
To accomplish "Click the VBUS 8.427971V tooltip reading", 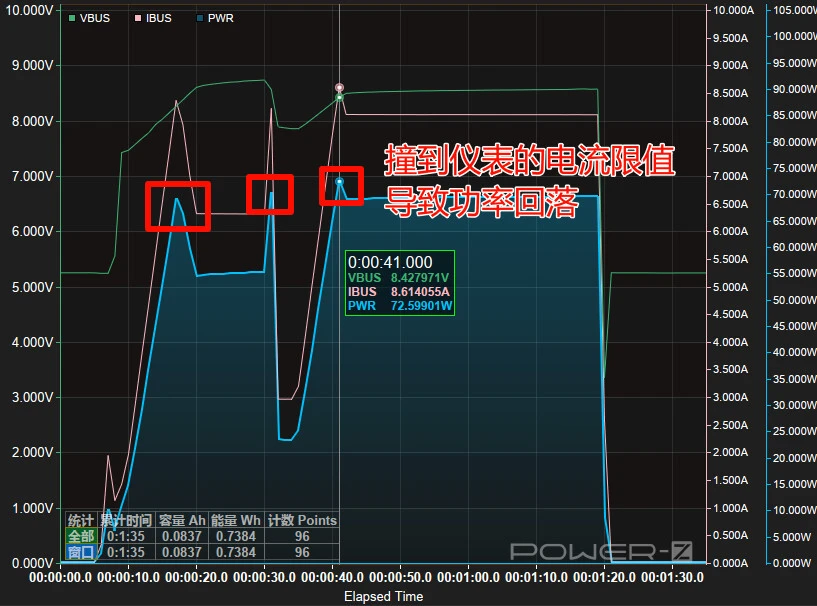I will tap(400, 277).
